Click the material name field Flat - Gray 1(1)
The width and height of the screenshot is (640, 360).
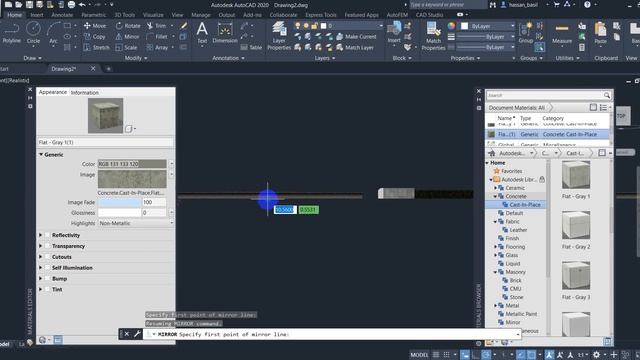[105, 142]
